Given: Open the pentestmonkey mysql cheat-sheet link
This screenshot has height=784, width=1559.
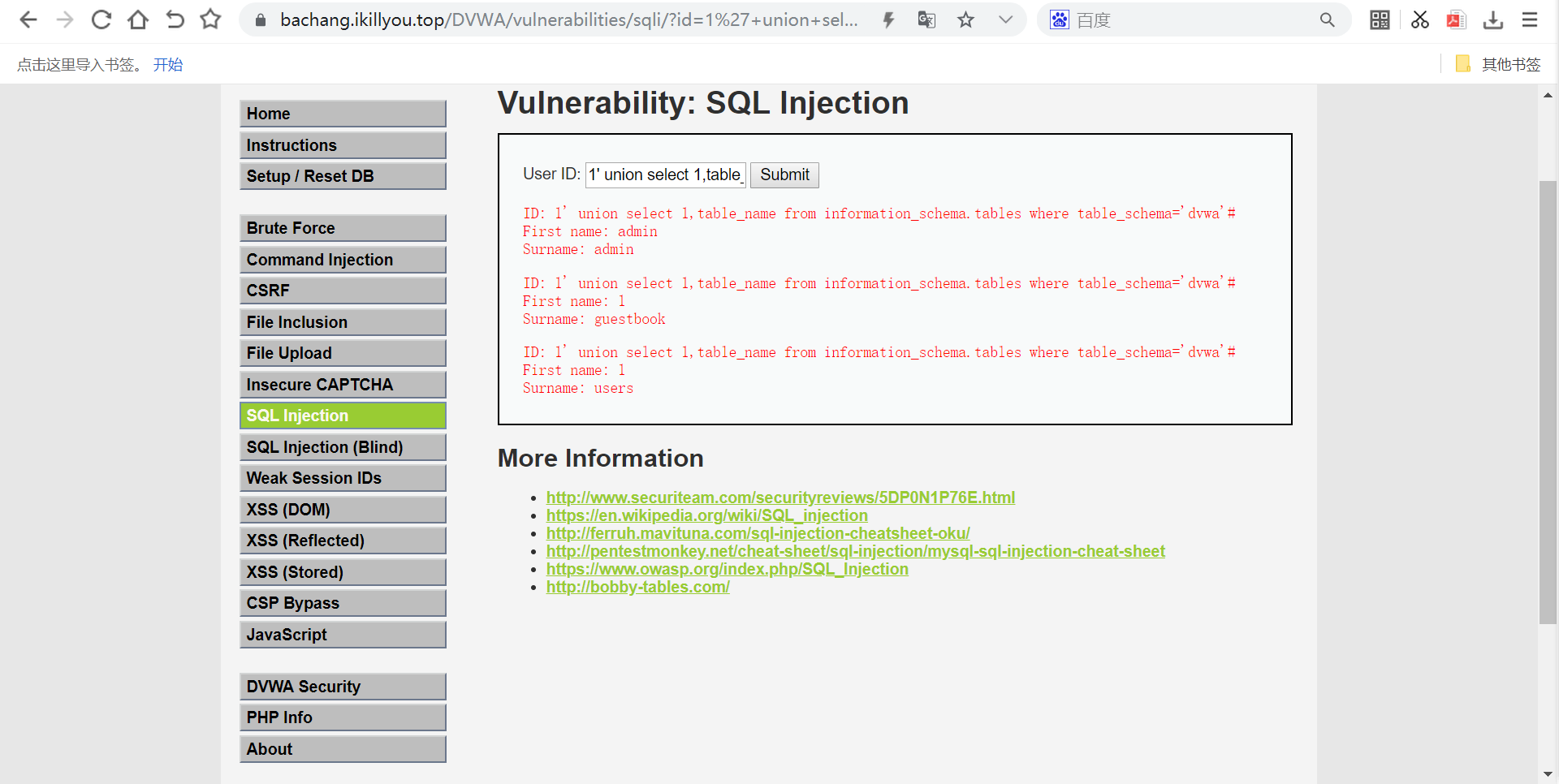Looking at the screenshot, I should (855, 551).
